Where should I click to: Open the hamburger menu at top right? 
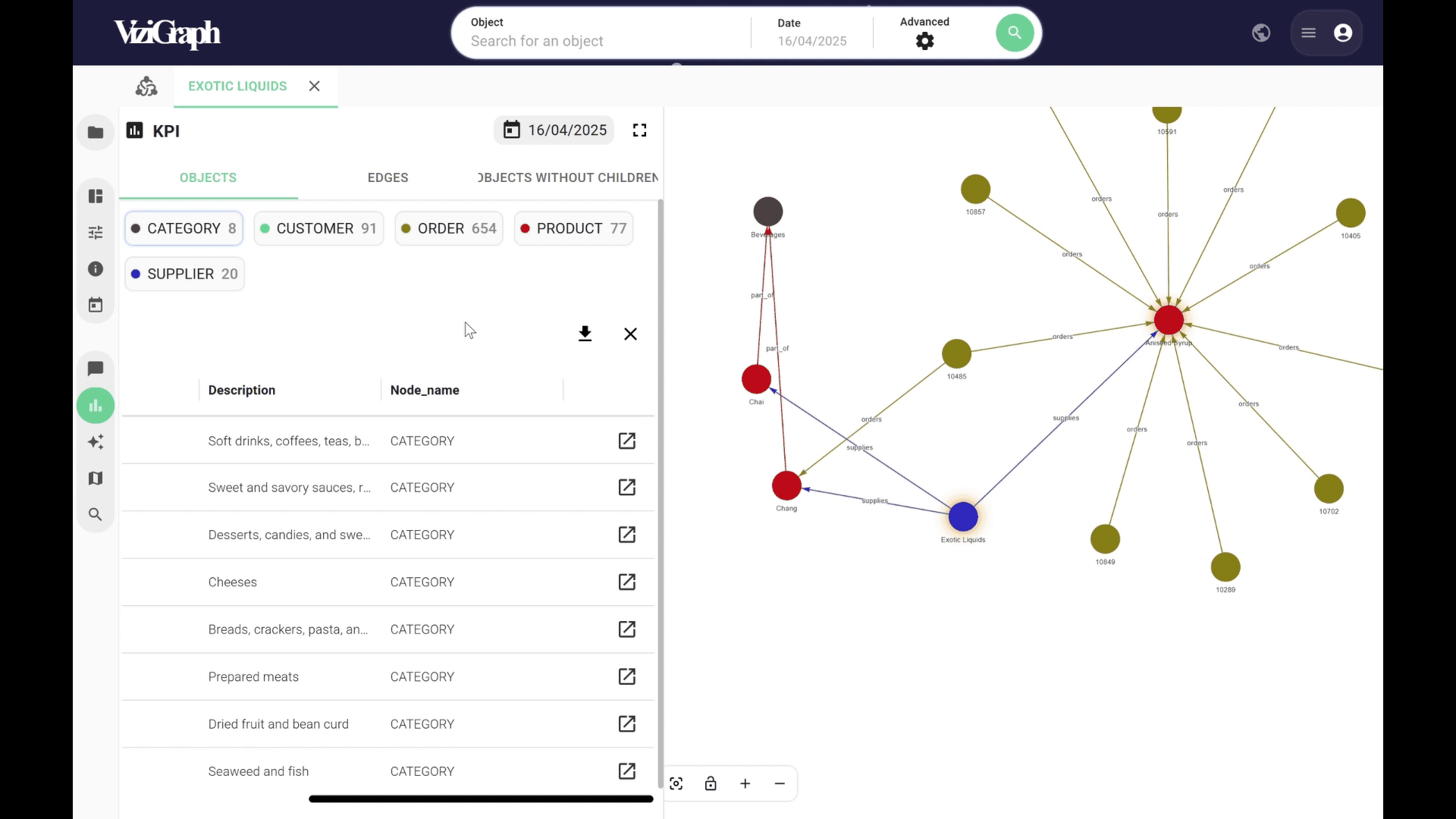click(x=1307, y=33)
